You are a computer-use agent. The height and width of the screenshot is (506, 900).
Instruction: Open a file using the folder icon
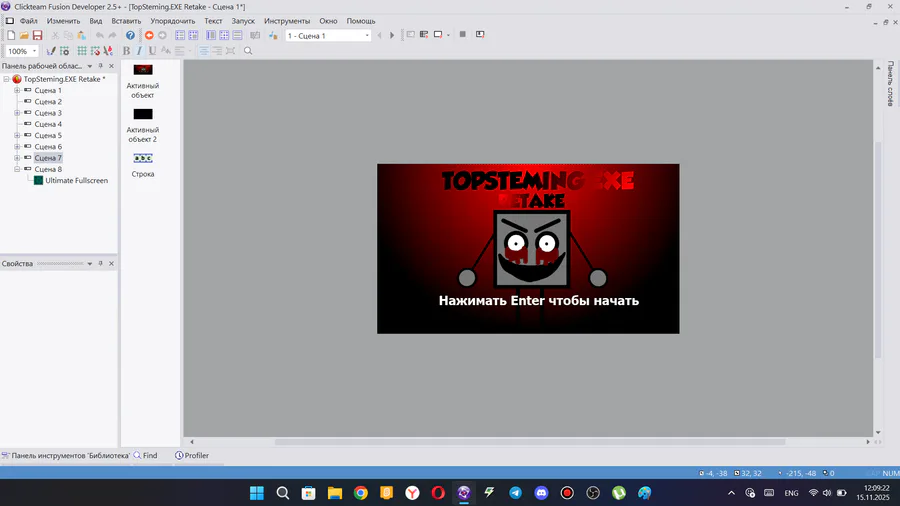coord(24,36)
